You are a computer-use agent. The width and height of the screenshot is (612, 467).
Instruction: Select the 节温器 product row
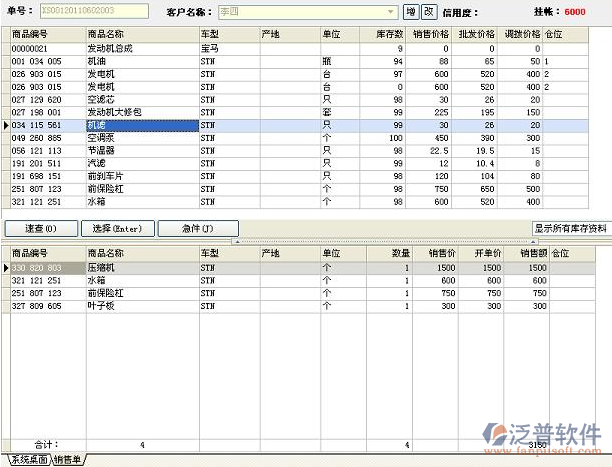click(x=110, y=150)
